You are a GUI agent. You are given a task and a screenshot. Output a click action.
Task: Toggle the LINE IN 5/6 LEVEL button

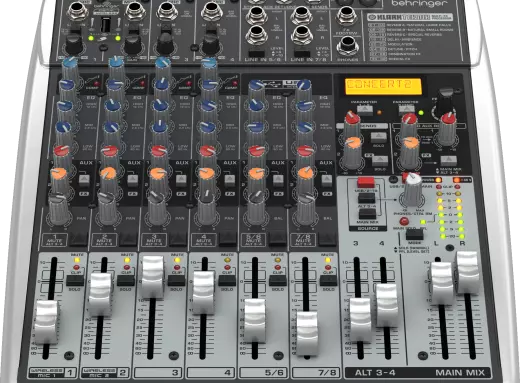pyautogui.click(x=257, y=53)
